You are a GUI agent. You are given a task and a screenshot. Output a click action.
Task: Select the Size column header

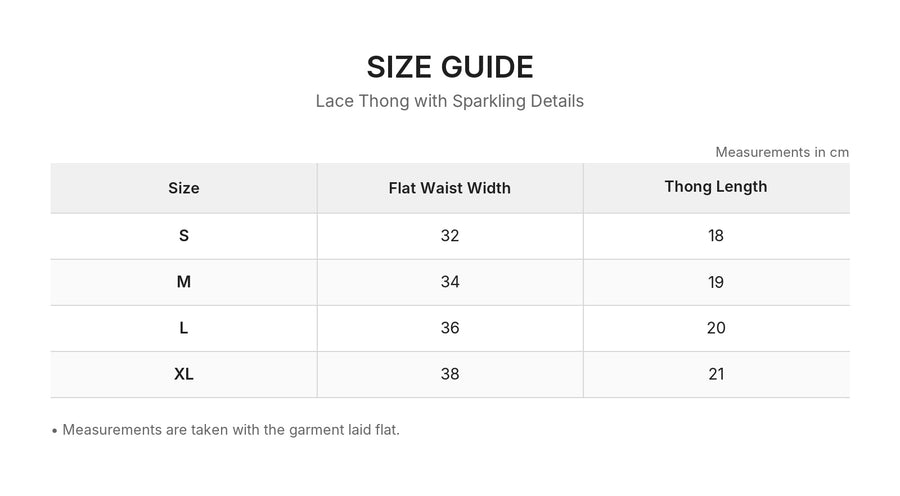[184, 188]
